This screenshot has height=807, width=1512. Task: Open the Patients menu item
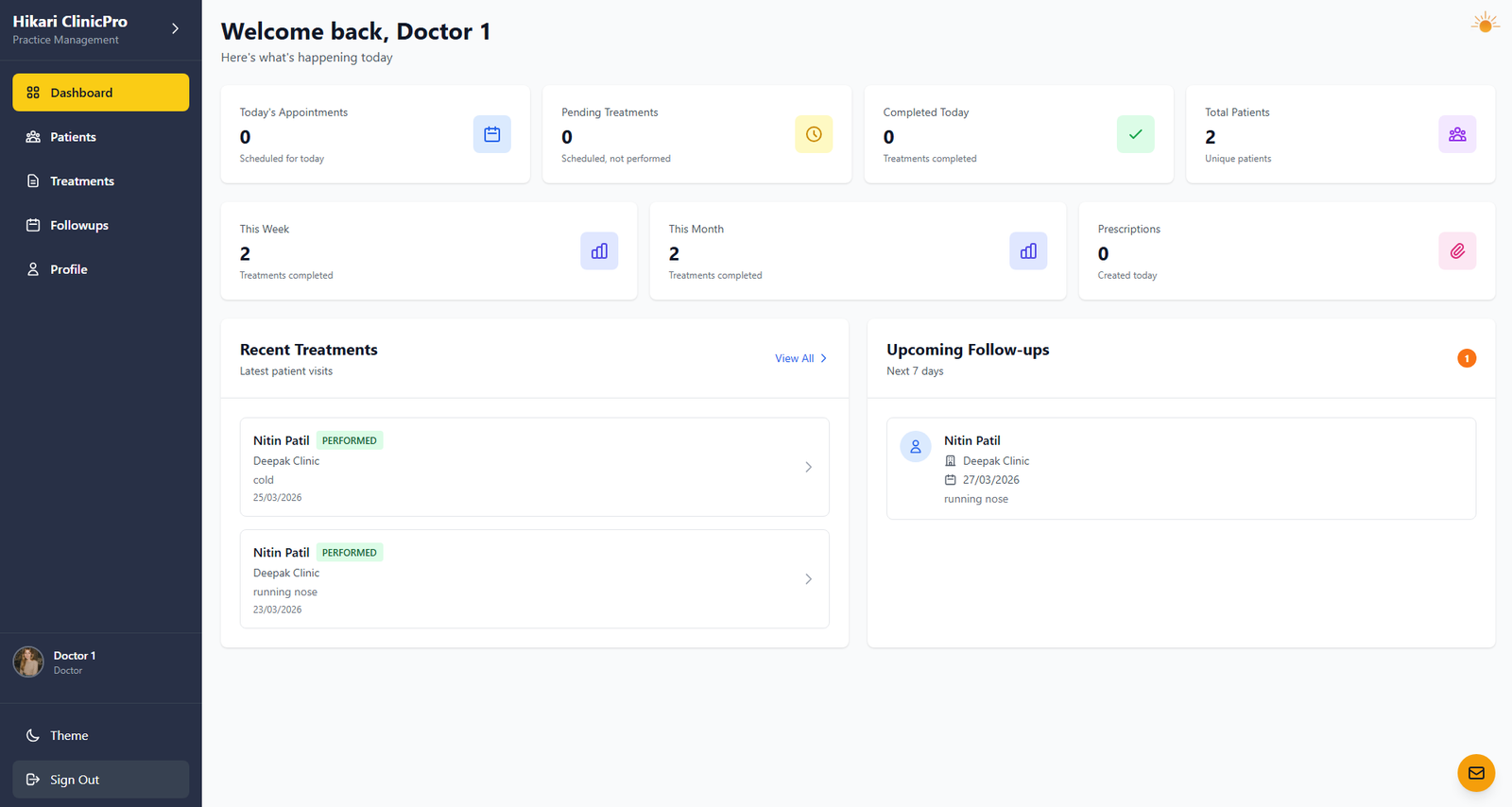tap(73, 137)
